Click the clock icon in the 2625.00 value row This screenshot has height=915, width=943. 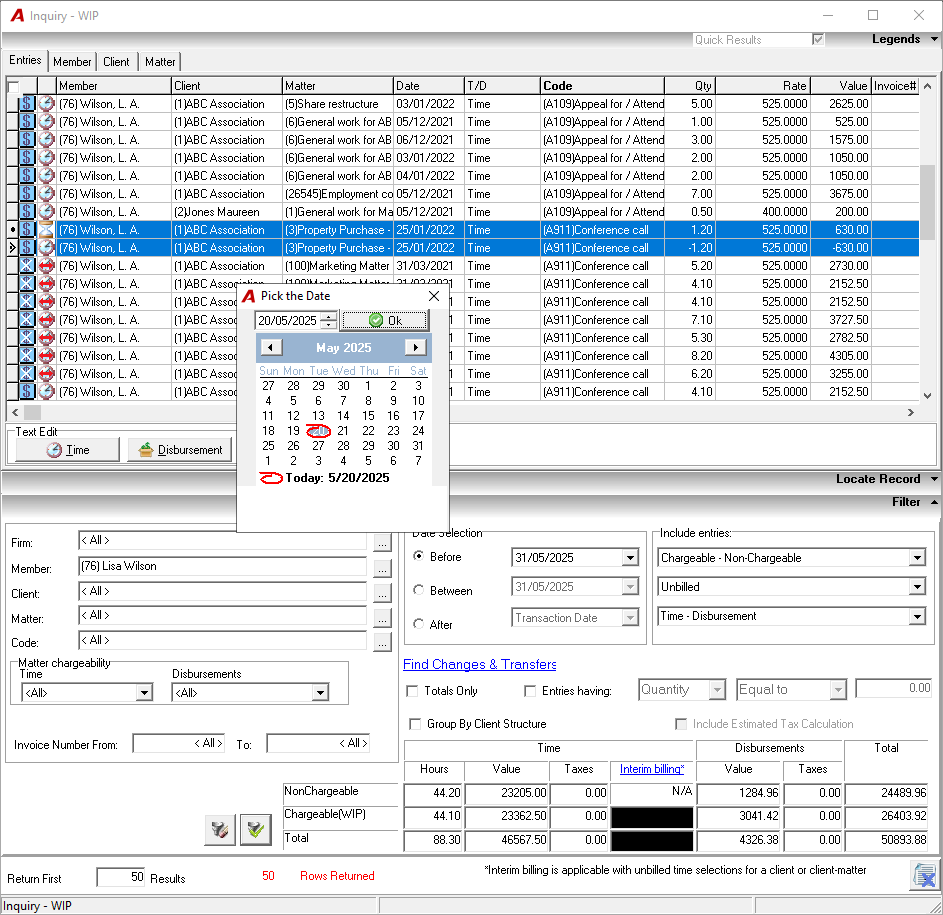pyautogui.click(x=46, y=103)
